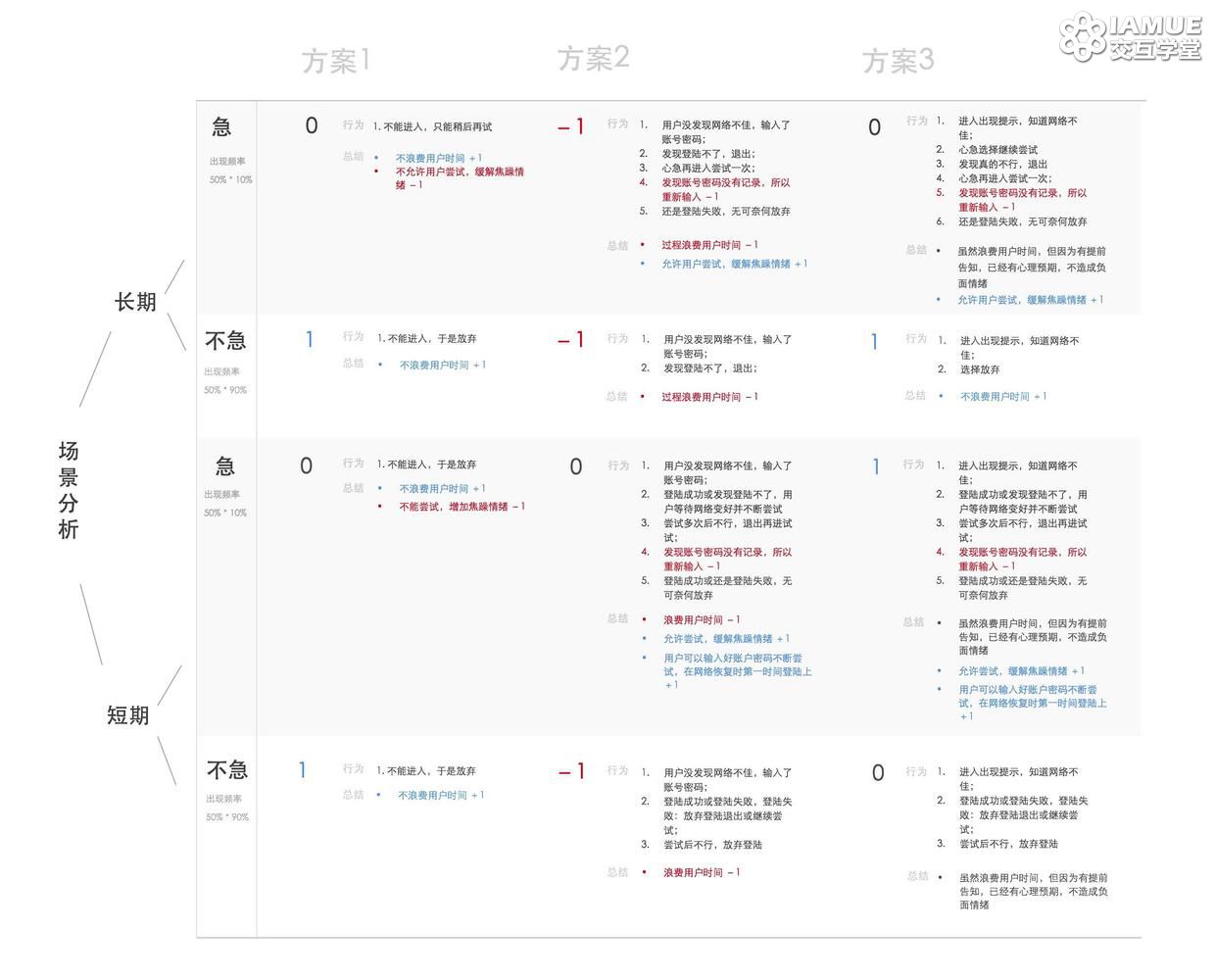
Task: Click the "发现真的不行，退出" step
Action: [1002, 164]
